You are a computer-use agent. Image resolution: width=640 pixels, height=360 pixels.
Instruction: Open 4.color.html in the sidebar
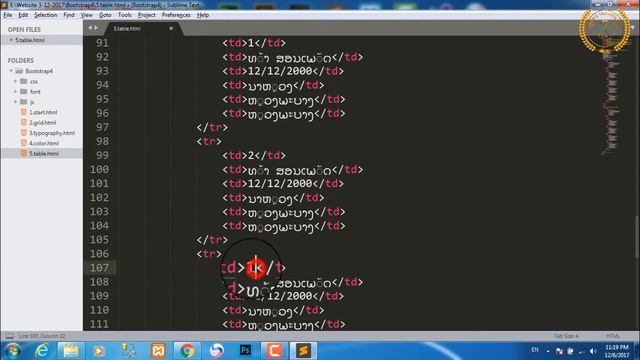tap(44, 143)
